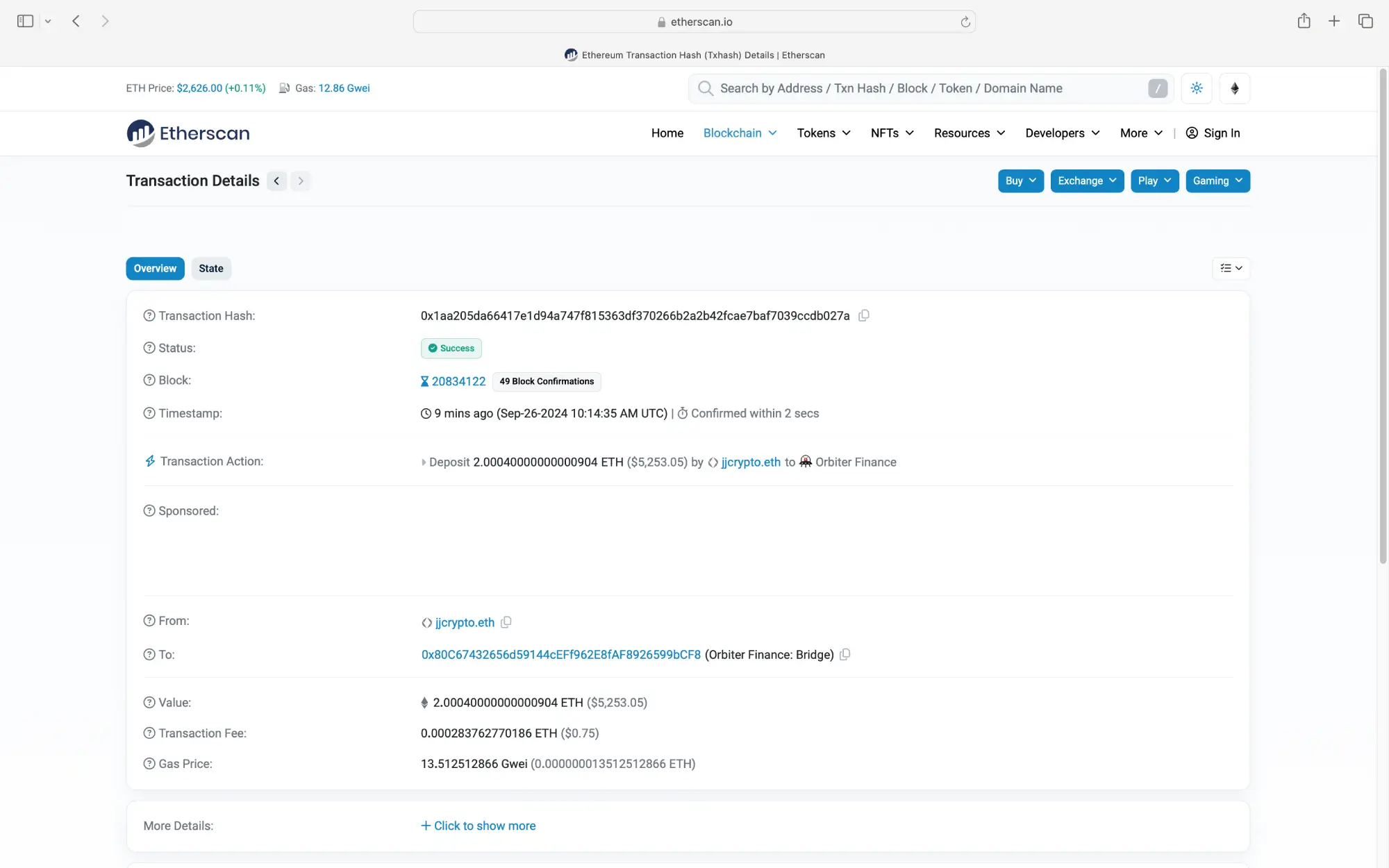Go back in browser history
The height and width of the screenshot is (868, 1389).
pos(76,21)
